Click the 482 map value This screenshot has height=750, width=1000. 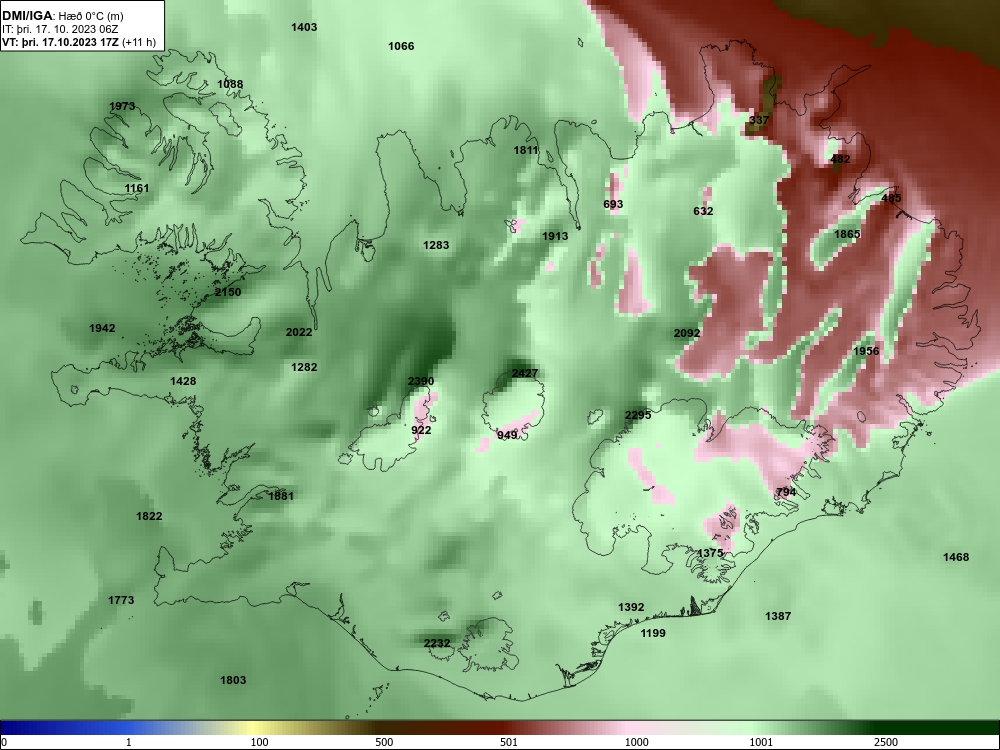(841, 159)
